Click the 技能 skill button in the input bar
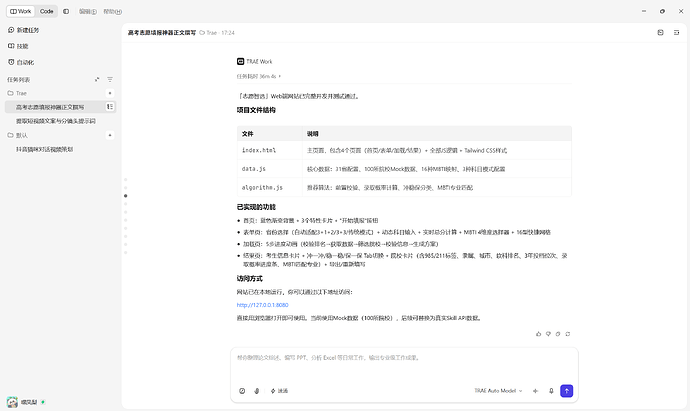The height and width of the screenshot is (411, 690). pyautogui.click(x=279, y=391)
